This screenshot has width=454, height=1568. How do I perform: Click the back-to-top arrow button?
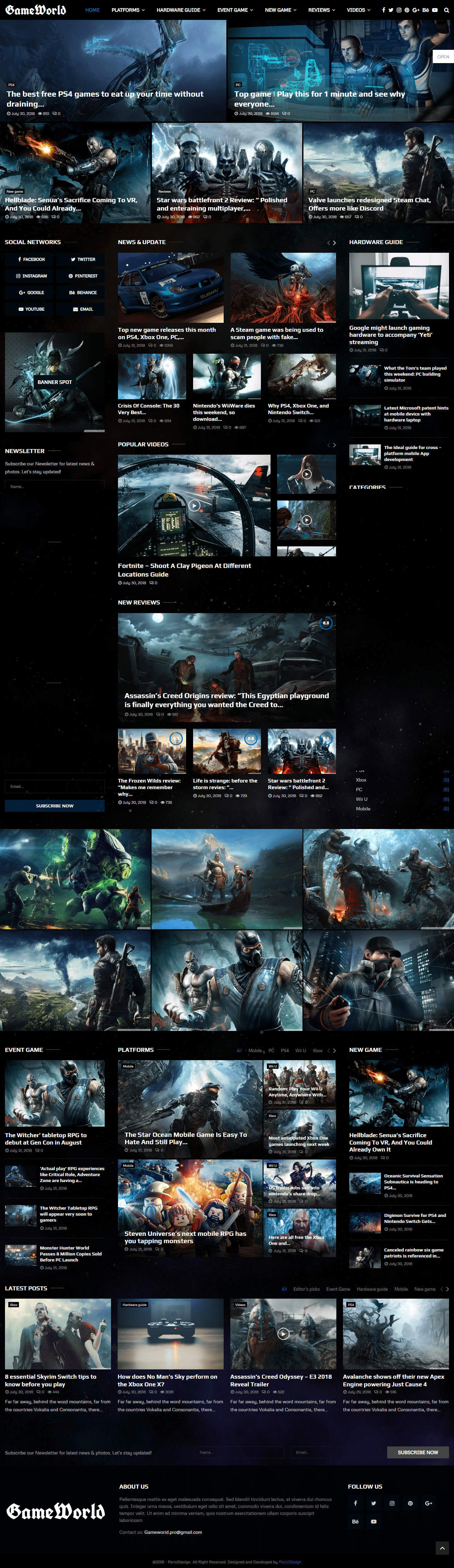coord(442,1548)
